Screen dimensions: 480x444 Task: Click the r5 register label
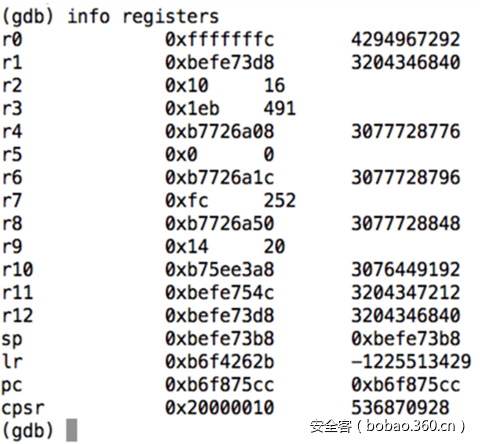click(x=12, y=154)
